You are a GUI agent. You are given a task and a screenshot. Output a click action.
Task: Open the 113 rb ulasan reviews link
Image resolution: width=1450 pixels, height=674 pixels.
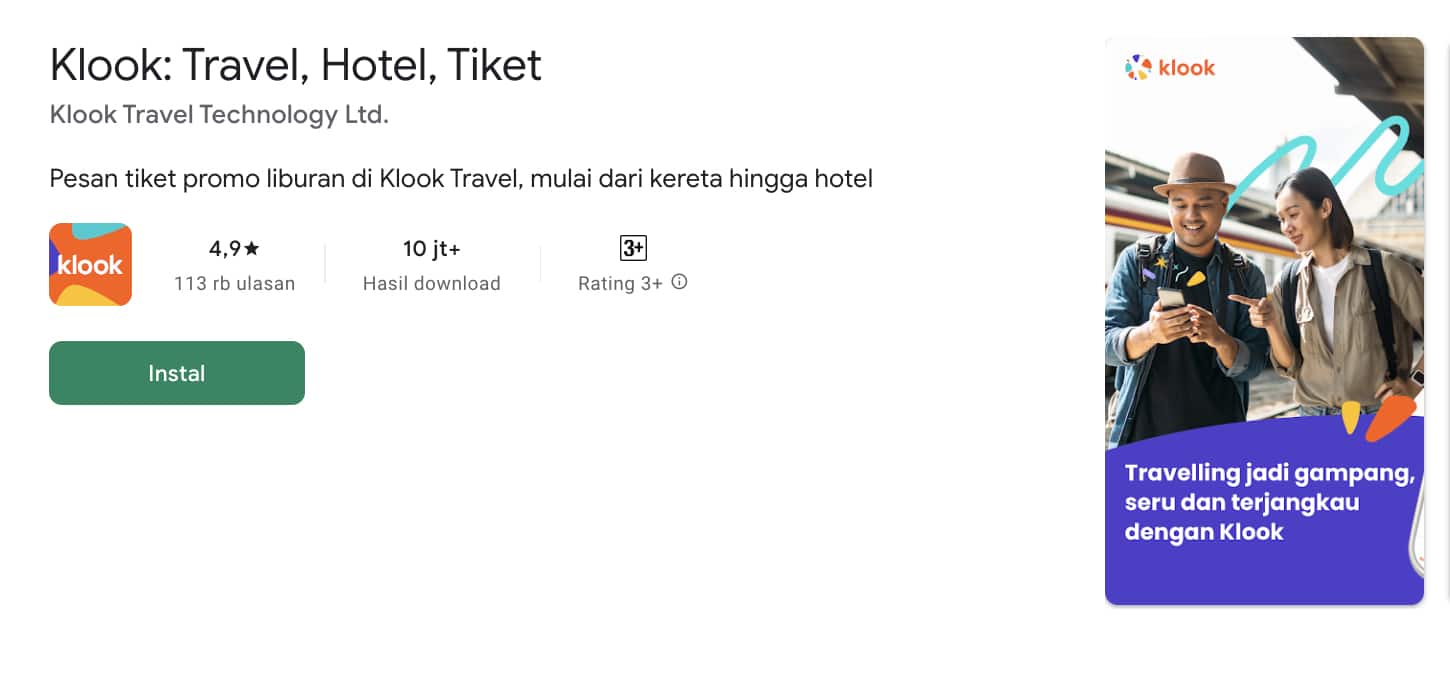tap(234, 283)
